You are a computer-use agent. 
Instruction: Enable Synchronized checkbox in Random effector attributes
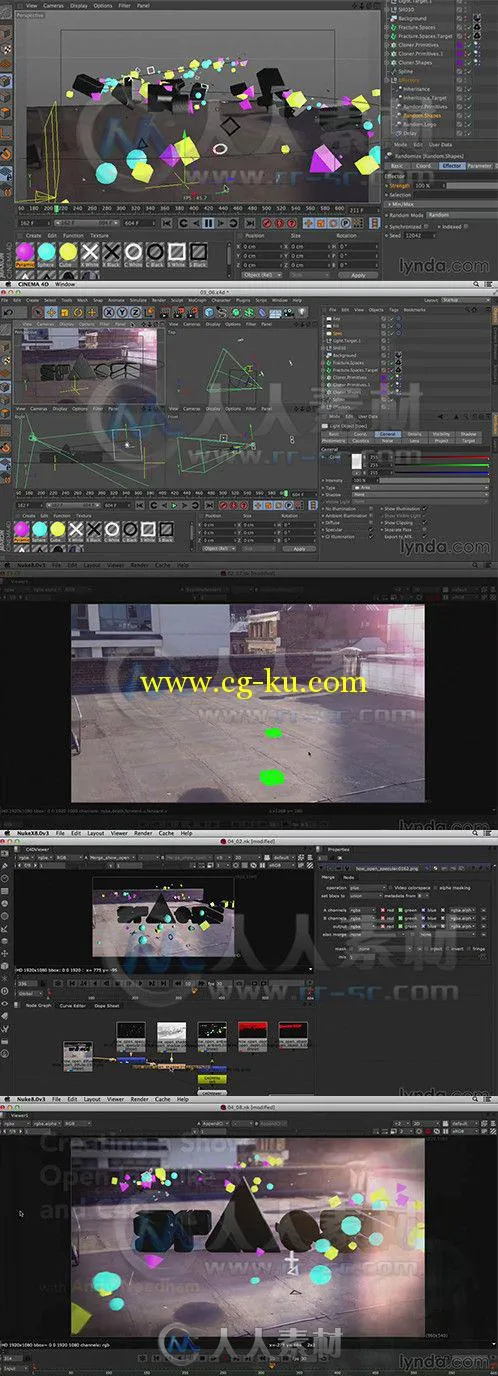(x=426, y=227)
